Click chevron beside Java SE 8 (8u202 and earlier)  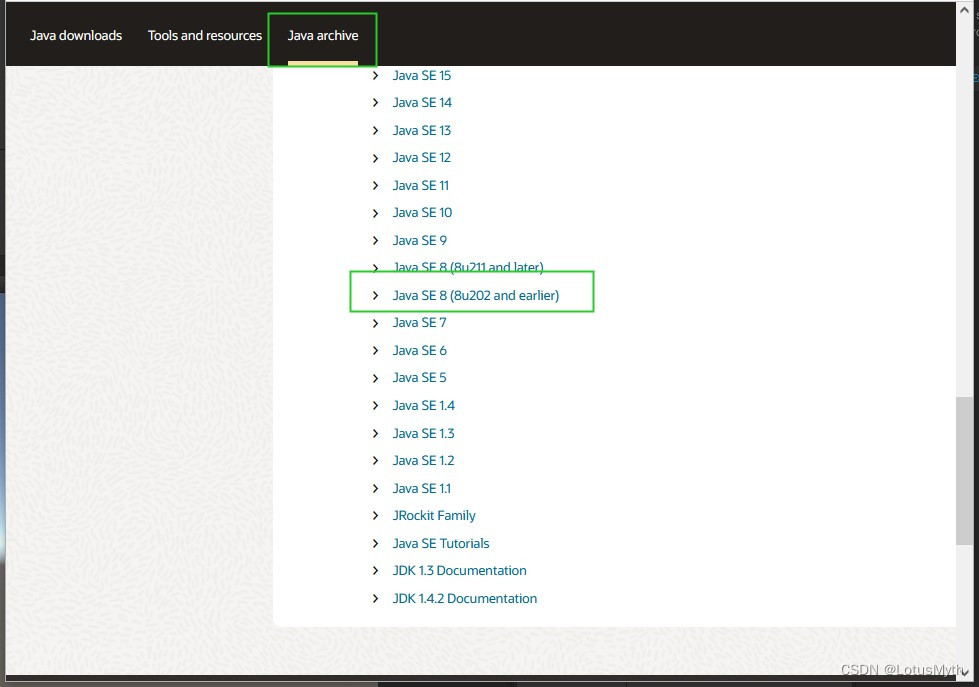pyautogui.click(x=375, y=295)
